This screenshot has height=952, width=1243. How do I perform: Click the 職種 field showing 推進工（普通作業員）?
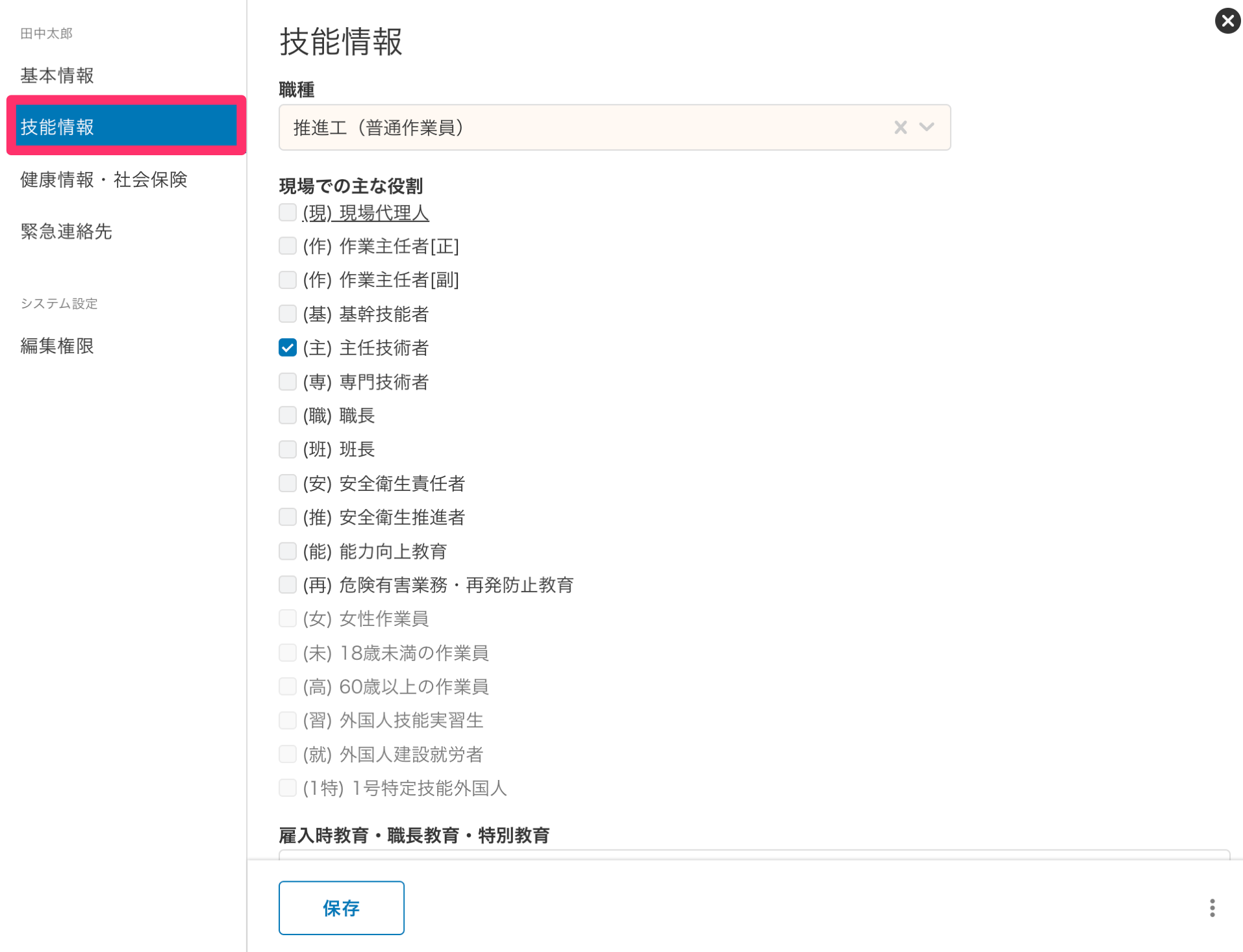tap(614, 127)
